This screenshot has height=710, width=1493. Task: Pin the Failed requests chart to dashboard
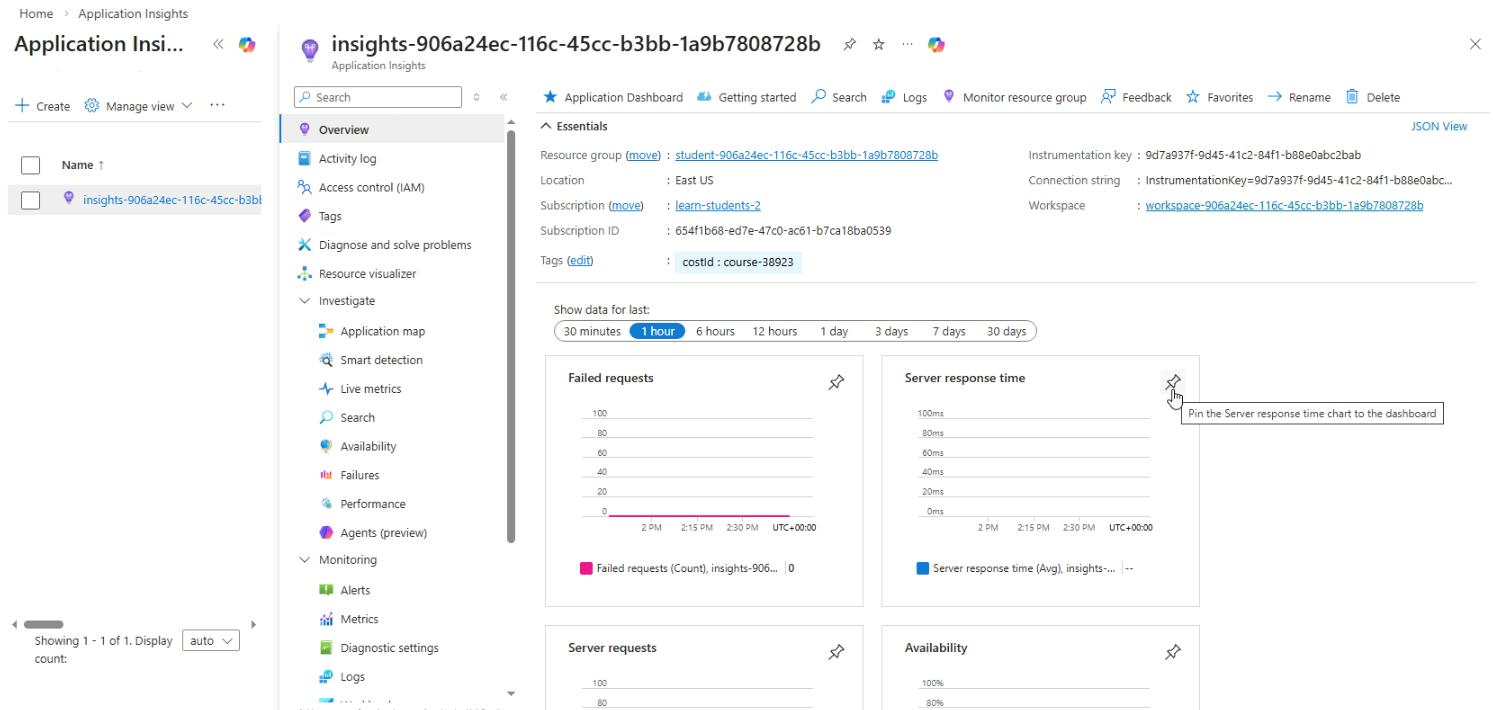(x=836, y=382)
